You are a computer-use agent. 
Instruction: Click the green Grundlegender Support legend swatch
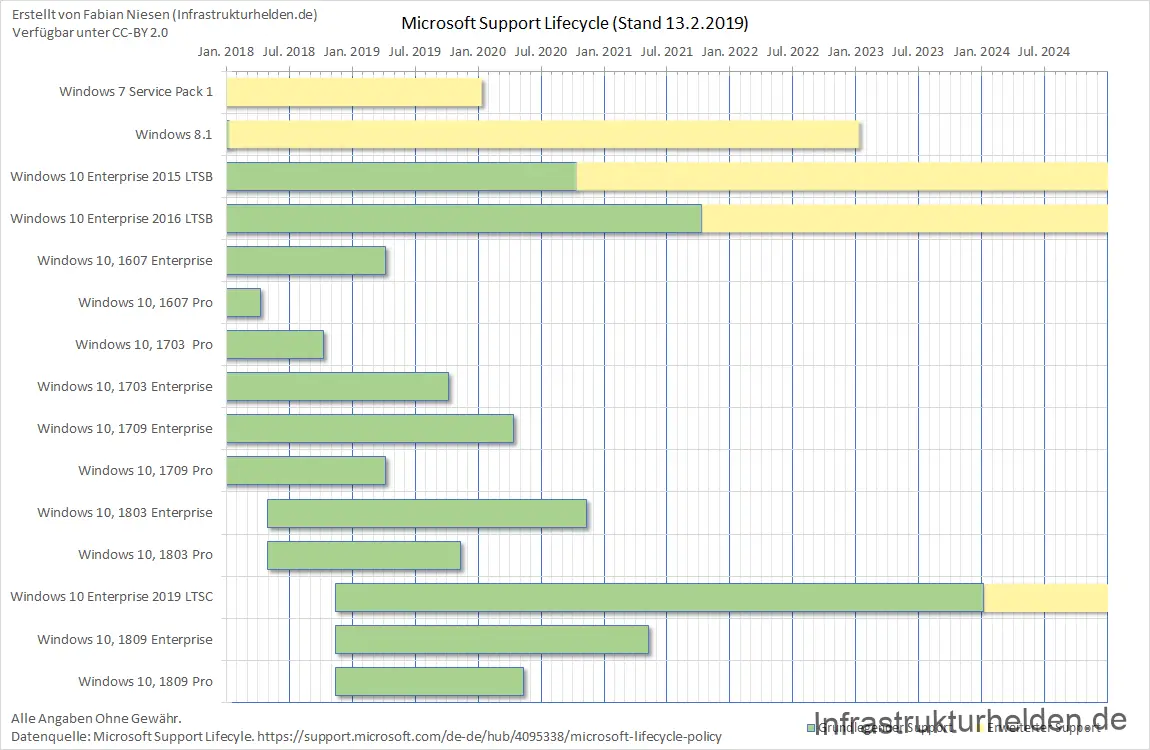(810, 728)
